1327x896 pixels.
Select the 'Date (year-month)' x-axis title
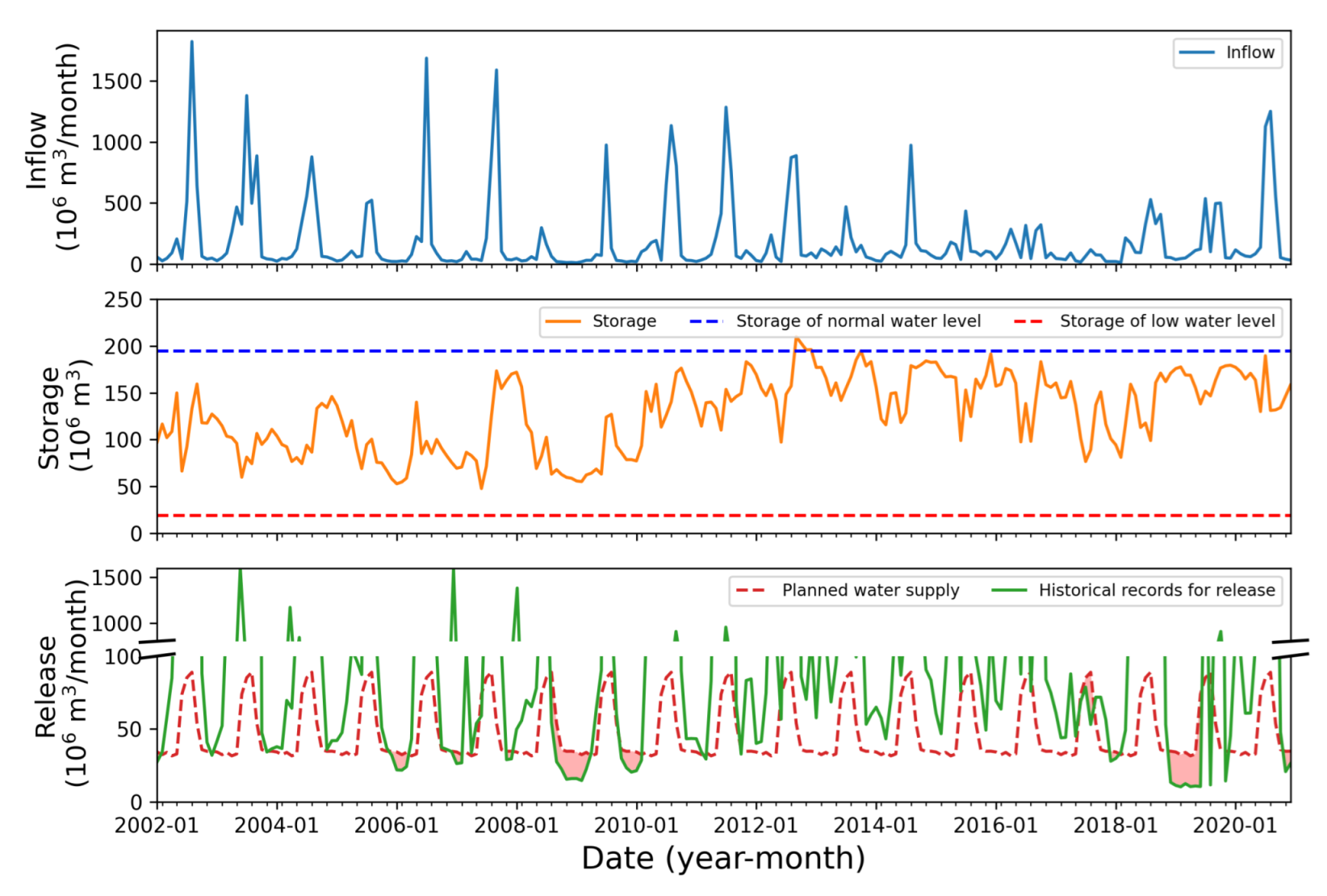coord(722,859)
